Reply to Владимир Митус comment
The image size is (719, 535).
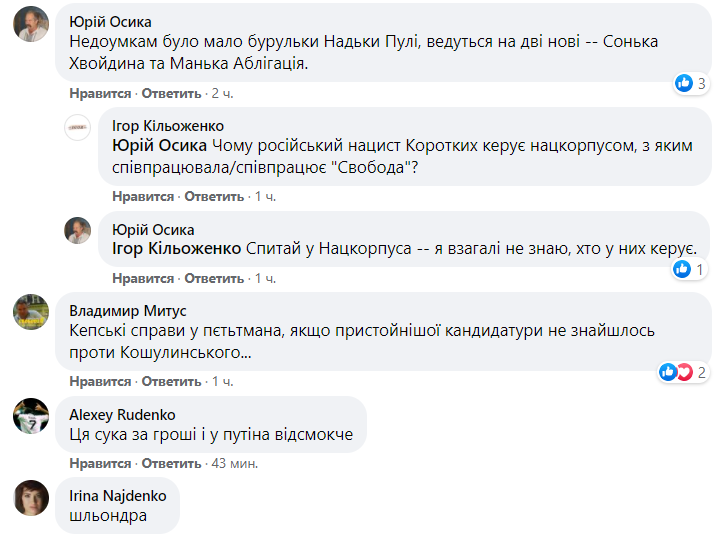click(x=173, y=382)
